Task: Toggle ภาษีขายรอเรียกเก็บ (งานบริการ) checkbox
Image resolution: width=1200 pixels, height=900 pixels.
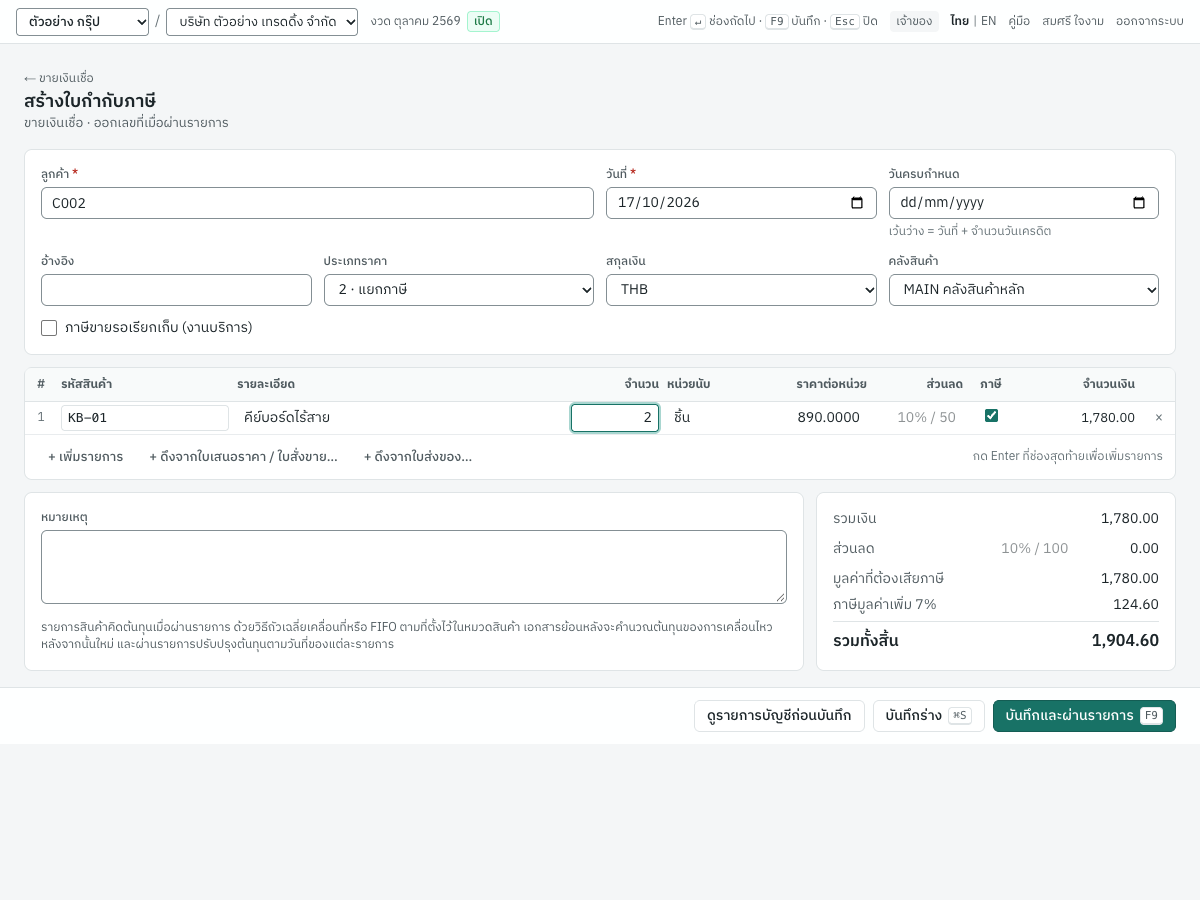Action: tap(49, 328)
